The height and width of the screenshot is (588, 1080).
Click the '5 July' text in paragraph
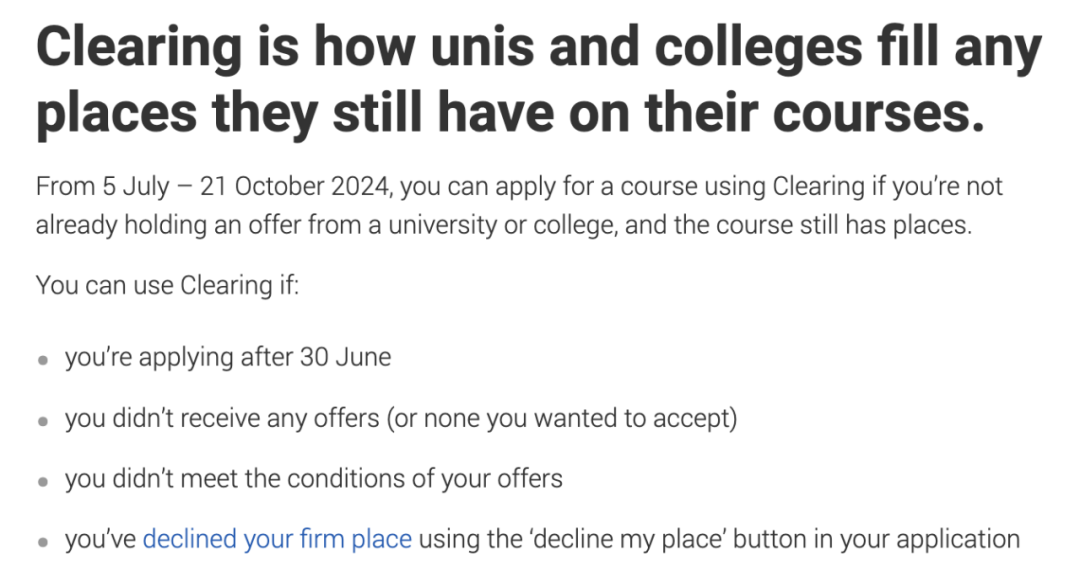coord(136,187)
